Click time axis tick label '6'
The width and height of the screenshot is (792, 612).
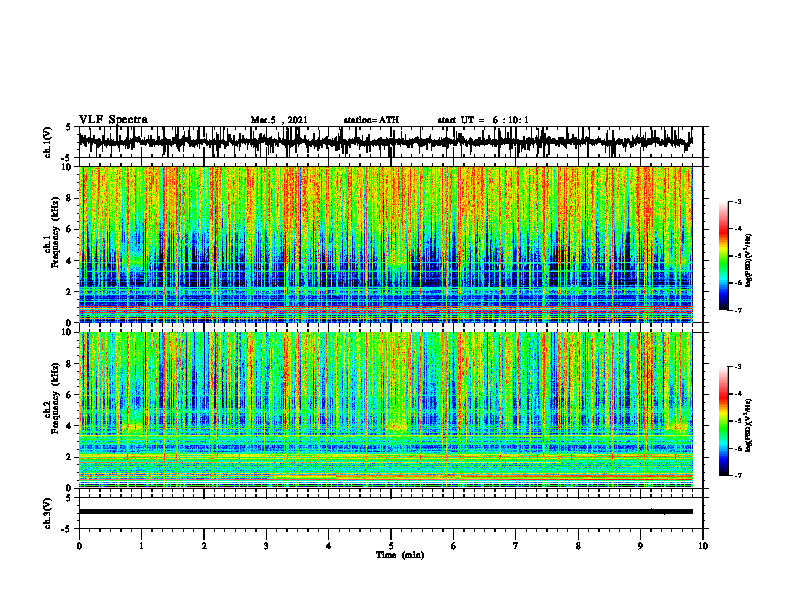454,546
